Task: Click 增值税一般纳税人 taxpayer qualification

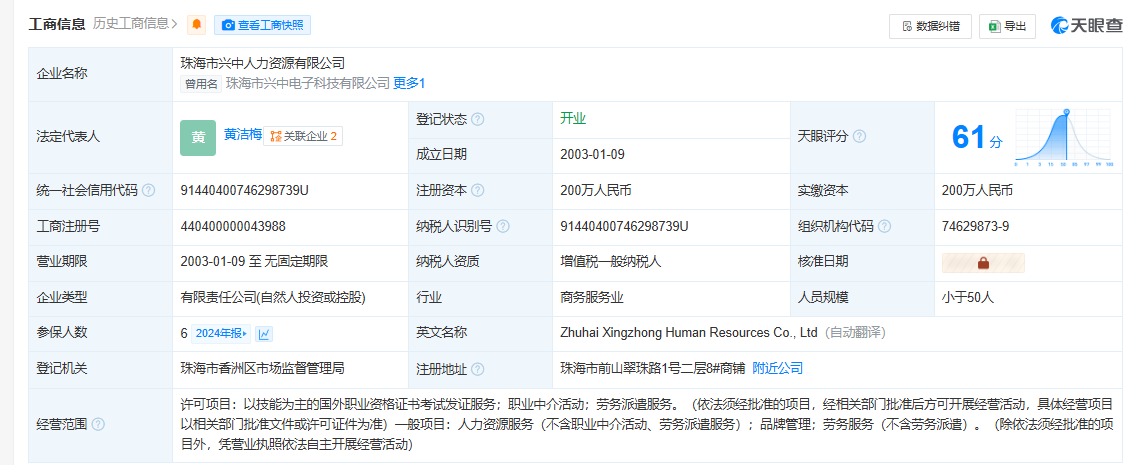Action: [611, 262]
